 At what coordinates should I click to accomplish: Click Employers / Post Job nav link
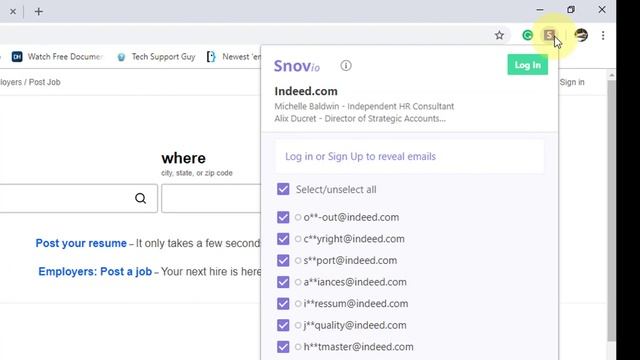[30, 82]
